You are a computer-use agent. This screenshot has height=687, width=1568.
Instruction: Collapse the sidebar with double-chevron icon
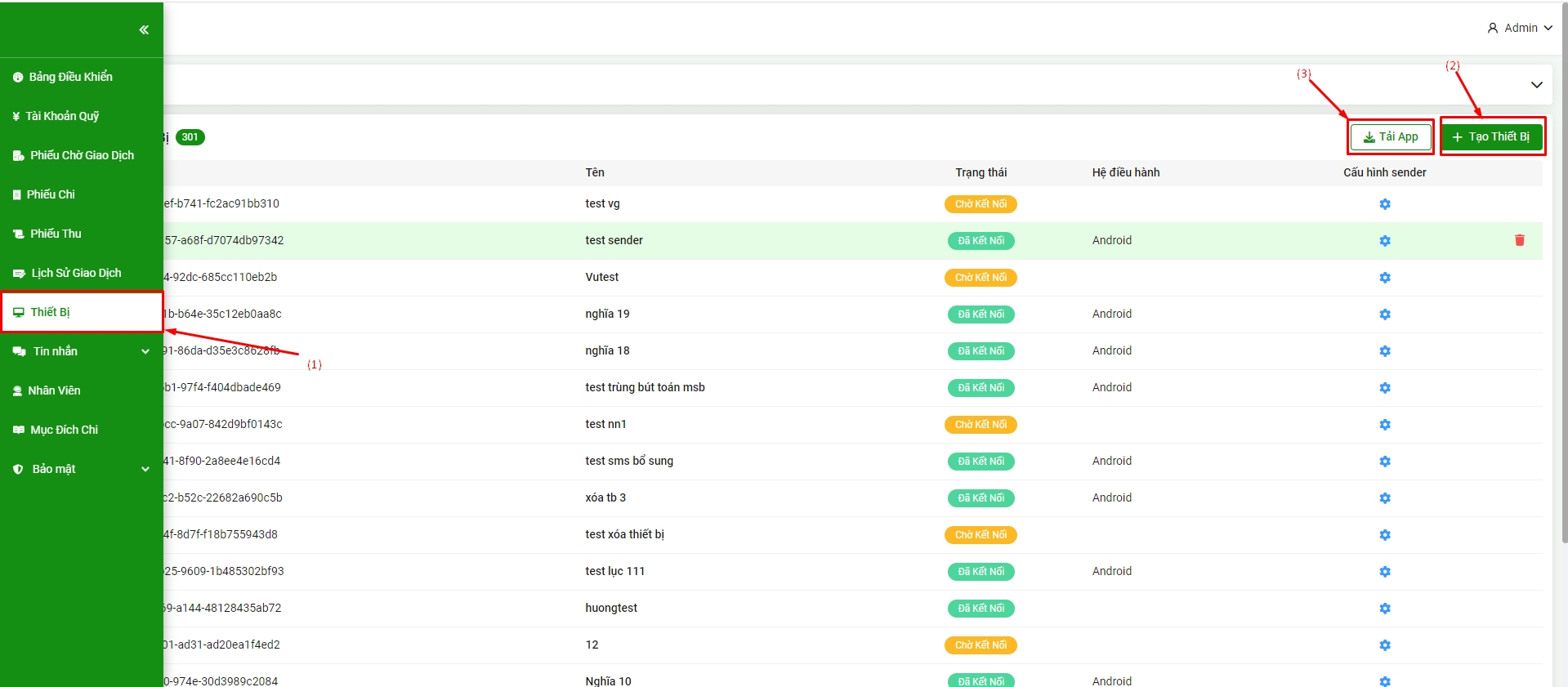coord(144,30)
